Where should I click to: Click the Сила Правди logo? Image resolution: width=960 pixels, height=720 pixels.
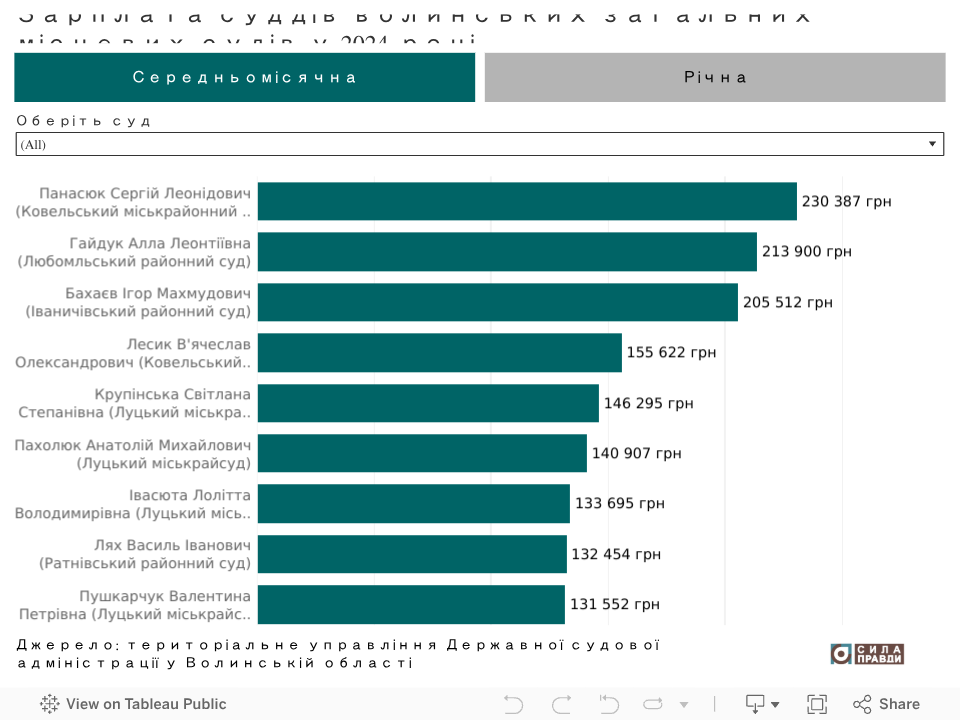coord(867,653)
